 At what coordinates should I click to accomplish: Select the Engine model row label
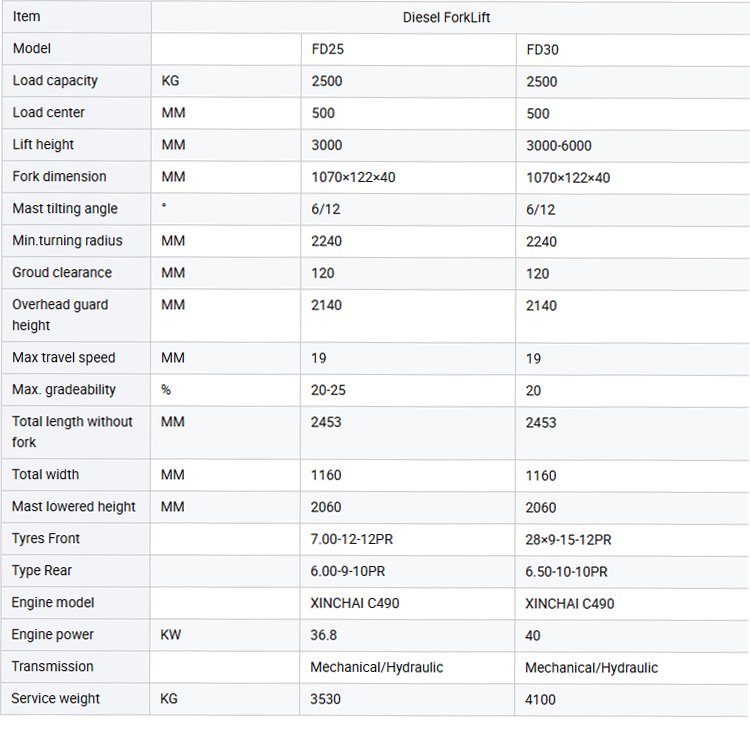tap(53, 603)
